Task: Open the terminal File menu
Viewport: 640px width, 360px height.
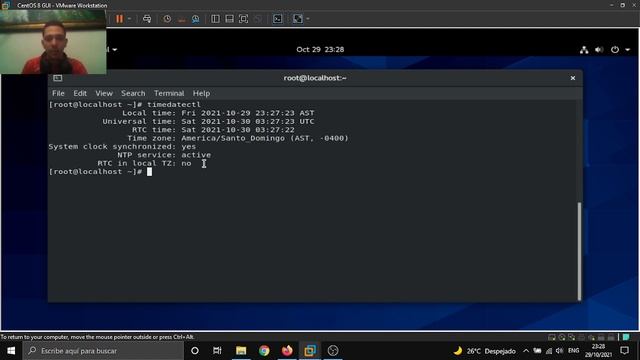Action: point(58,93)
